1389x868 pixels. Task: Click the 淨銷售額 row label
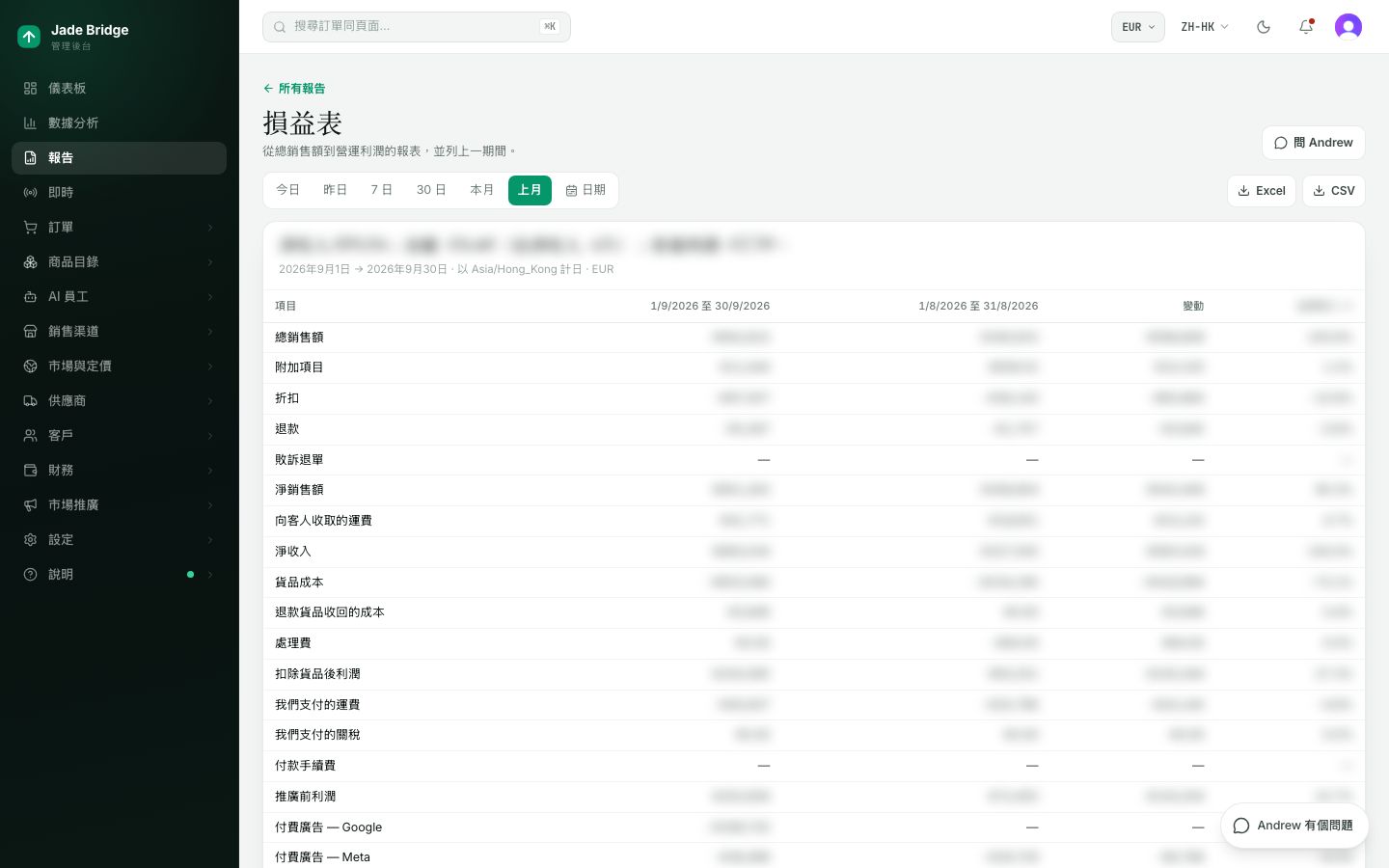coord(299,490)
